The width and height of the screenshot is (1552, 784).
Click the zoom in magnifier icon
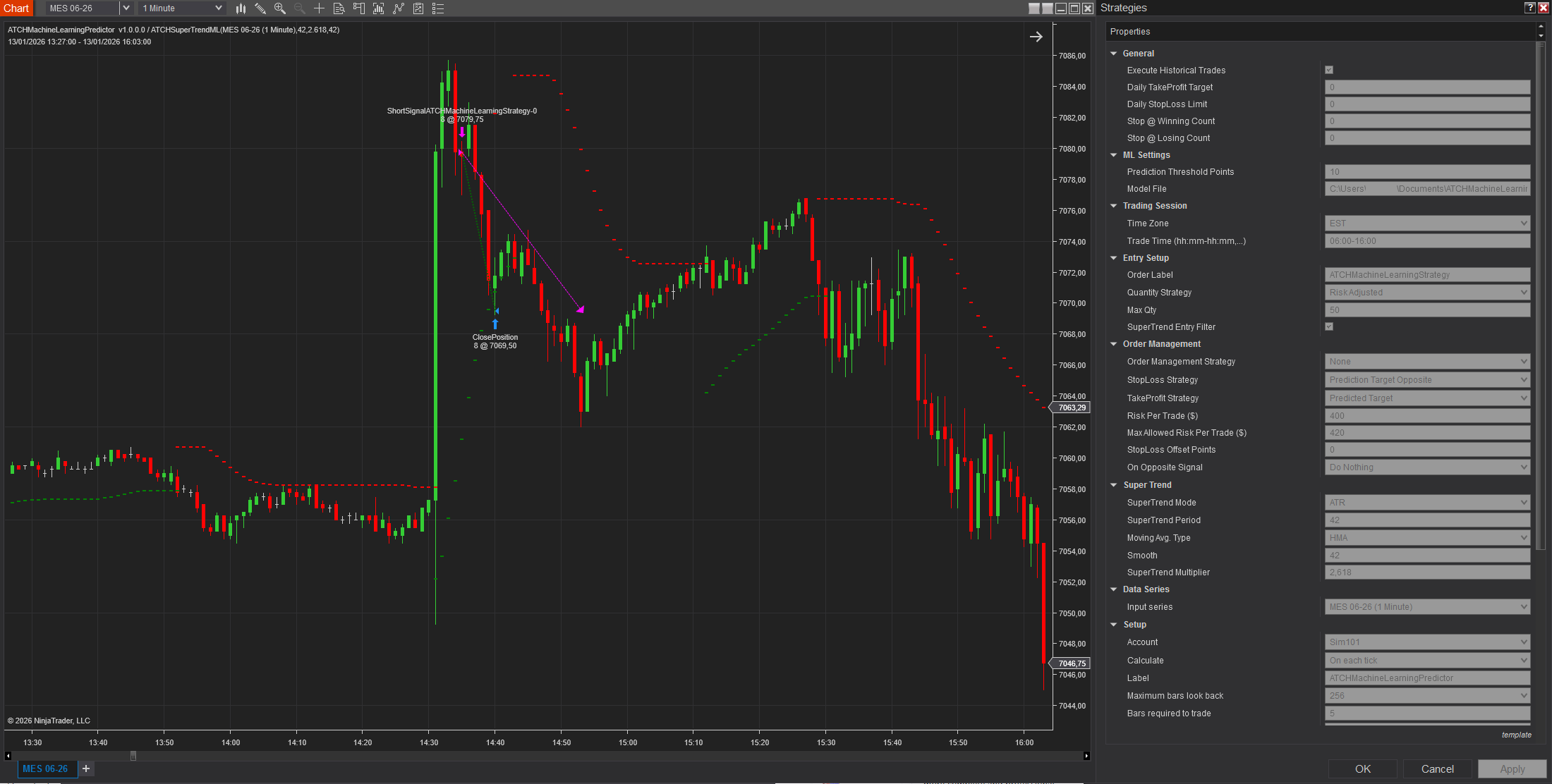pyautogui.click(x=280, y=8)
